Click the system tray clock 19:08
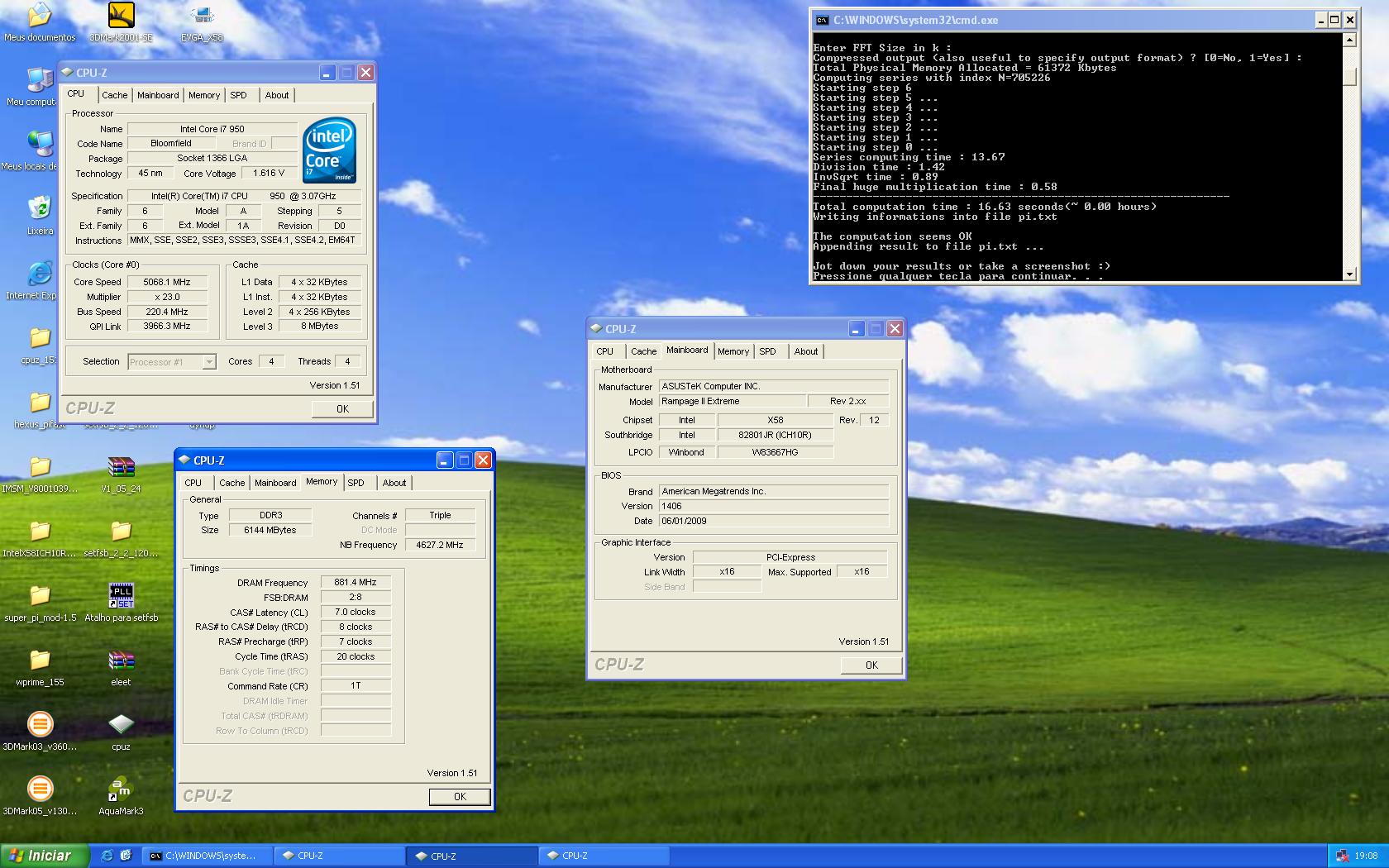The image size is (1389, 868). coord(1367,856)
